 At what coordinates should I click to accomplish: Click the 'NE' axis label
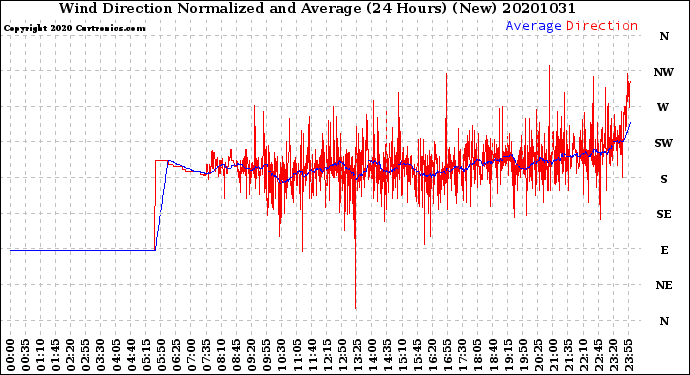(664, 286)
